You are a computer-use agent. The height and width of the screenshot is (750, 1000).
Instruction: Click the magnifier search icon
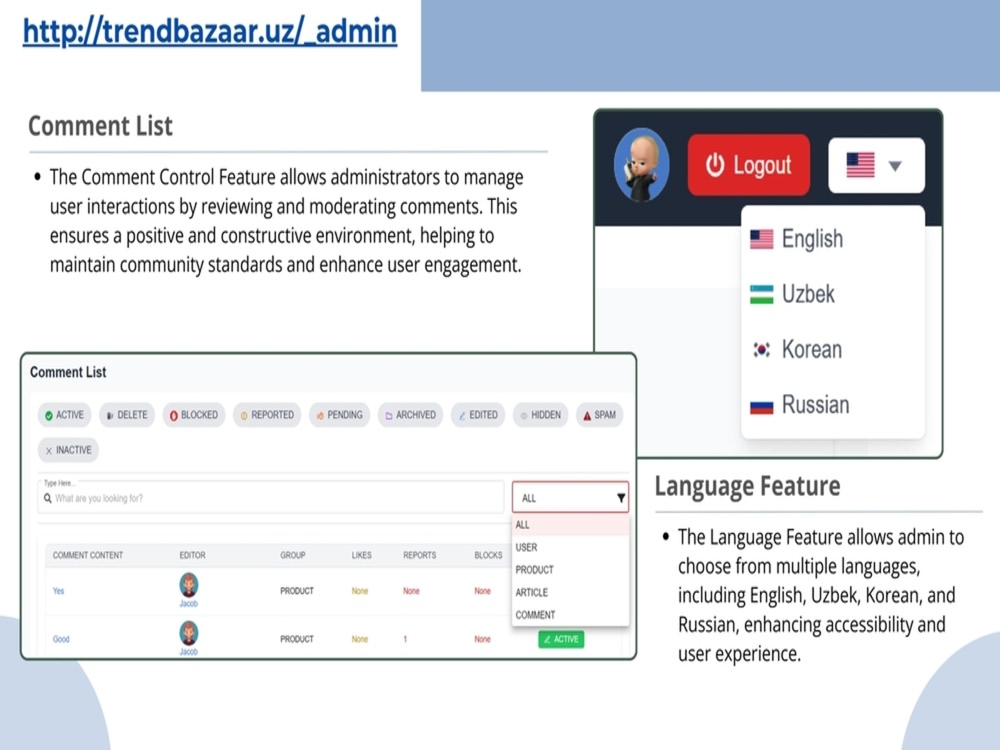pos(48,499)
